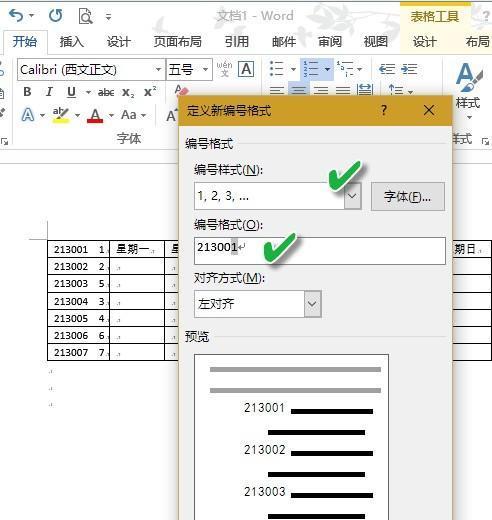The width and height of the screenshot is (492, 520).
Task: Open the 页面布局 ribbon tab
Action: pyautogui.click(x=178, y=42)
